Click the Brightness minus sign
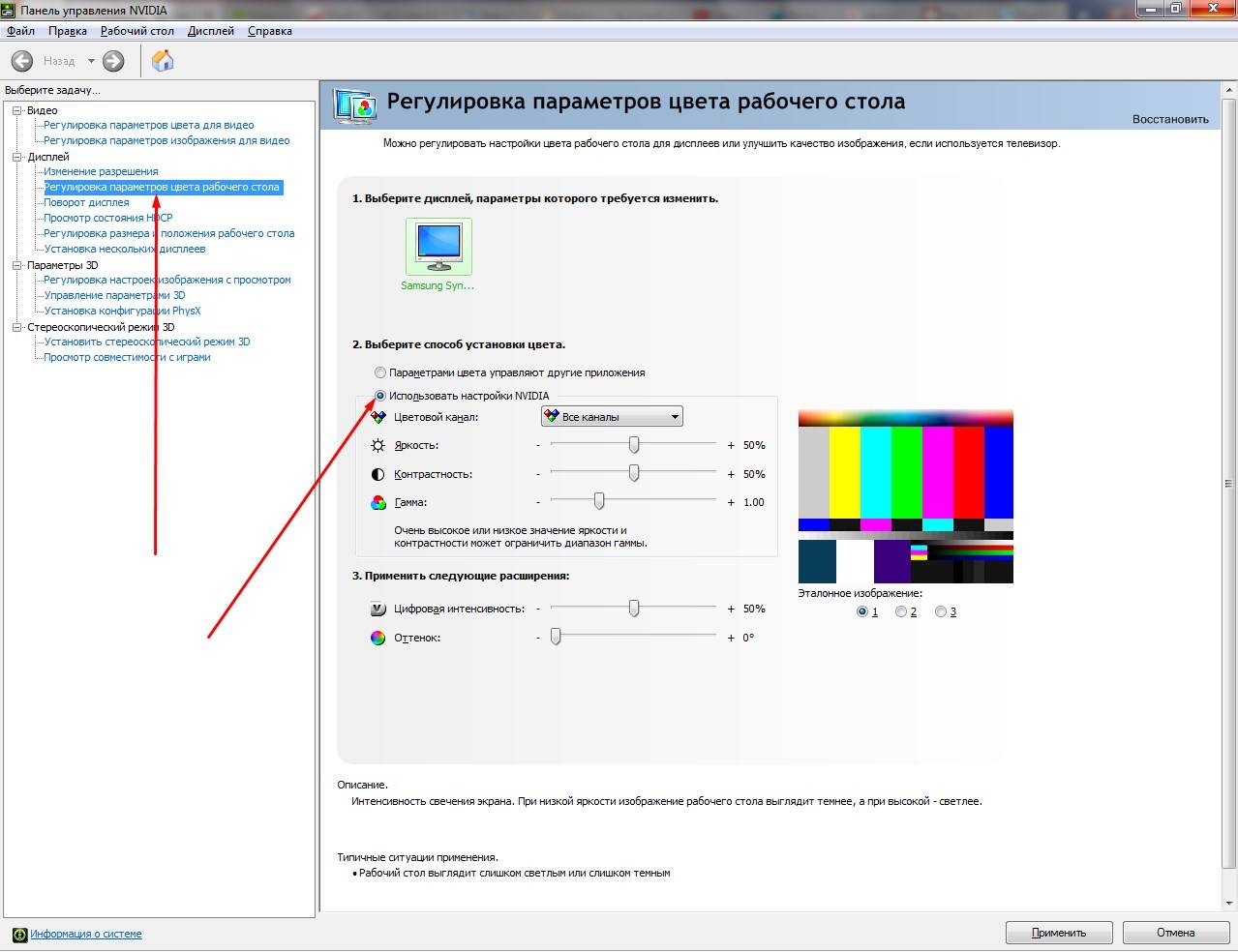Image resolution: width=1238 pixels, height=952 pixels. [538, 446]
